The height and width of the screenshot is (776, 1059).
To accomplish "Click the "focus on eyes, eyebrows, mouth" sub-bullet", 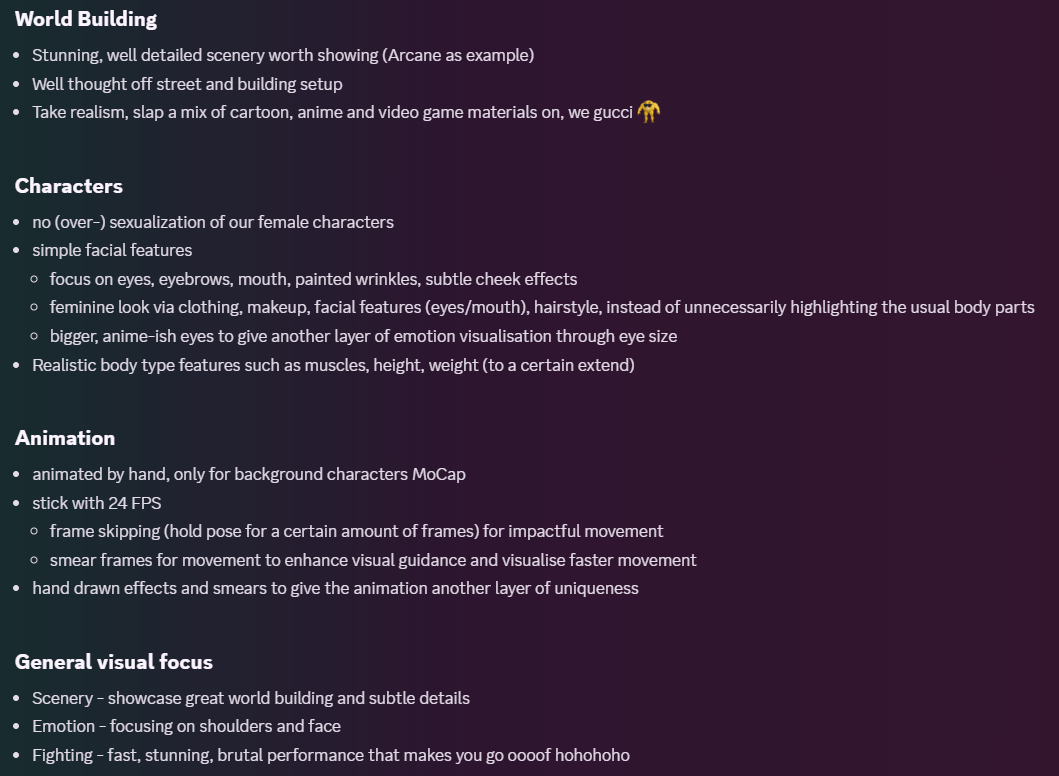I will pos(313,279).
